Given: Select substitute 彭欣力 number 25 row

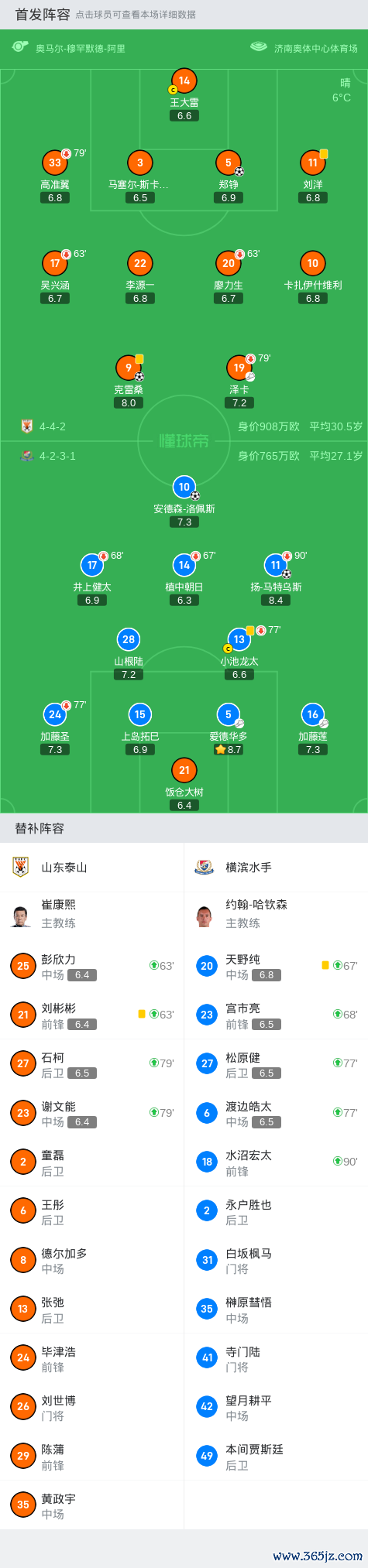Looking at the screenshot, I should [92, 966].
